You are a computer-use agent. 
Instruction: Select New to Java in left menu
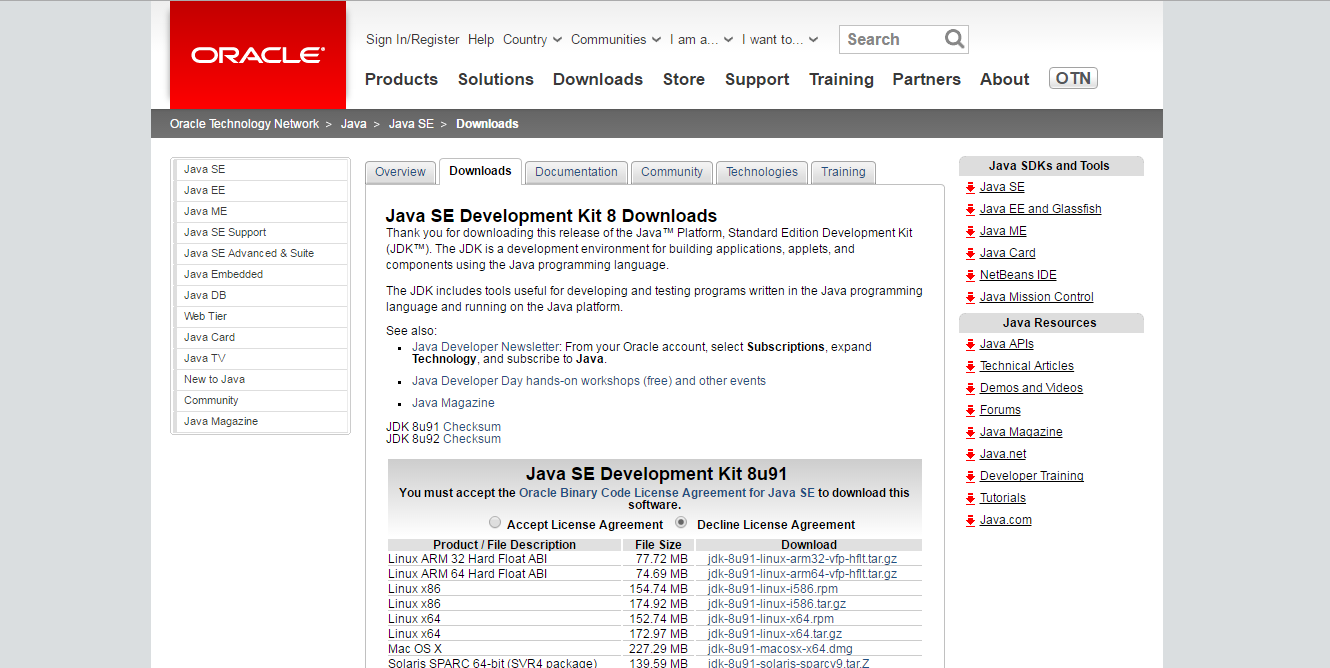[214, 379]
